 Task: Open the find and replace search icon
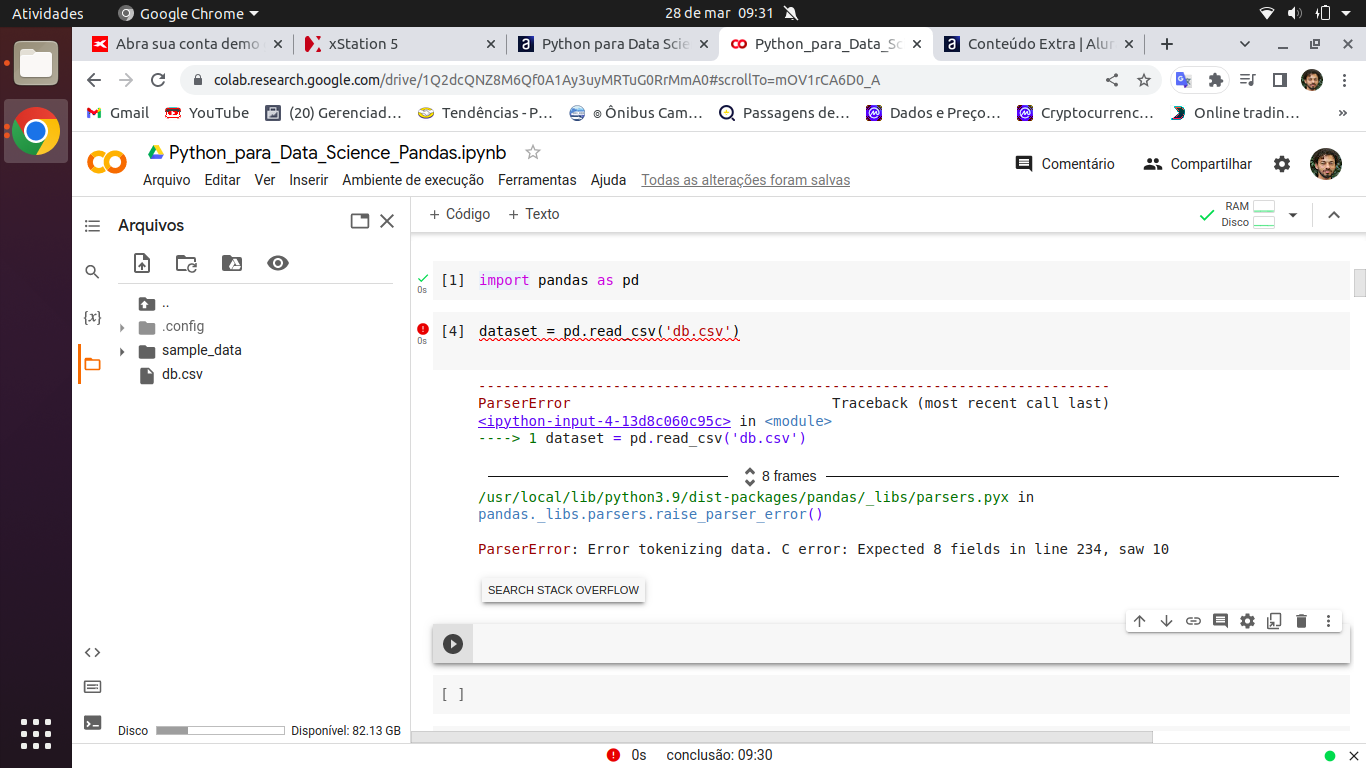pyautogui.click(x=92, y=272)
